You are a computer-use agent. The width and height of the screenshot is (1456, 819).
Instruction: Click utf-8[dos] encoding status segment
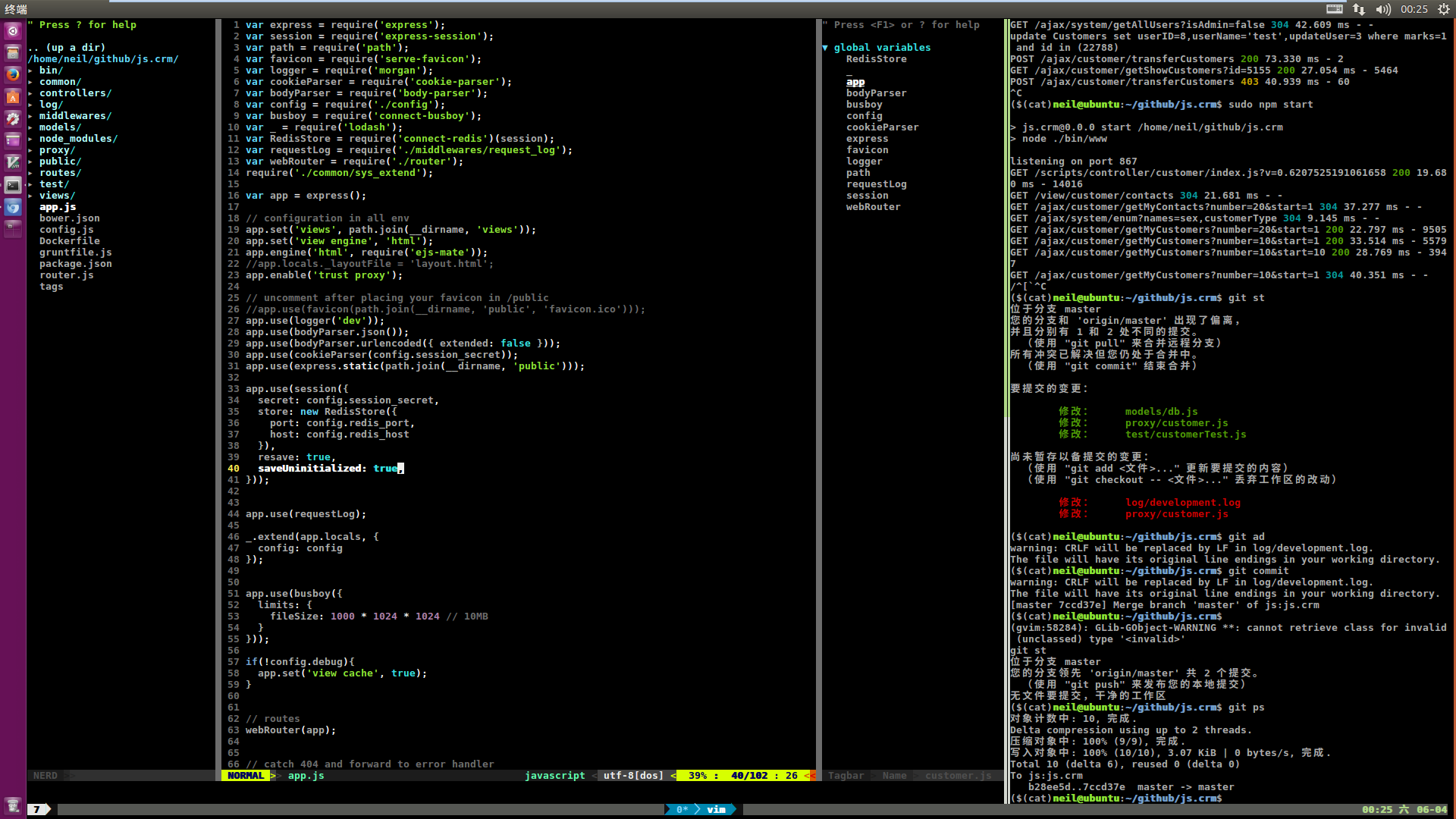click(x=633, y=776)
